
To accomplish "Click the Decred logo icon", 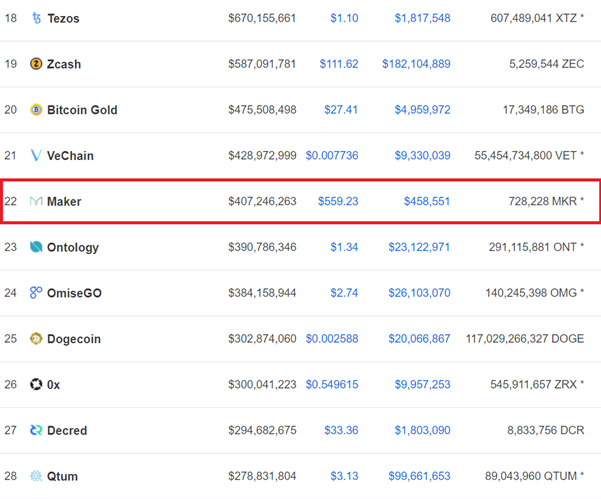I will point(36,430).
